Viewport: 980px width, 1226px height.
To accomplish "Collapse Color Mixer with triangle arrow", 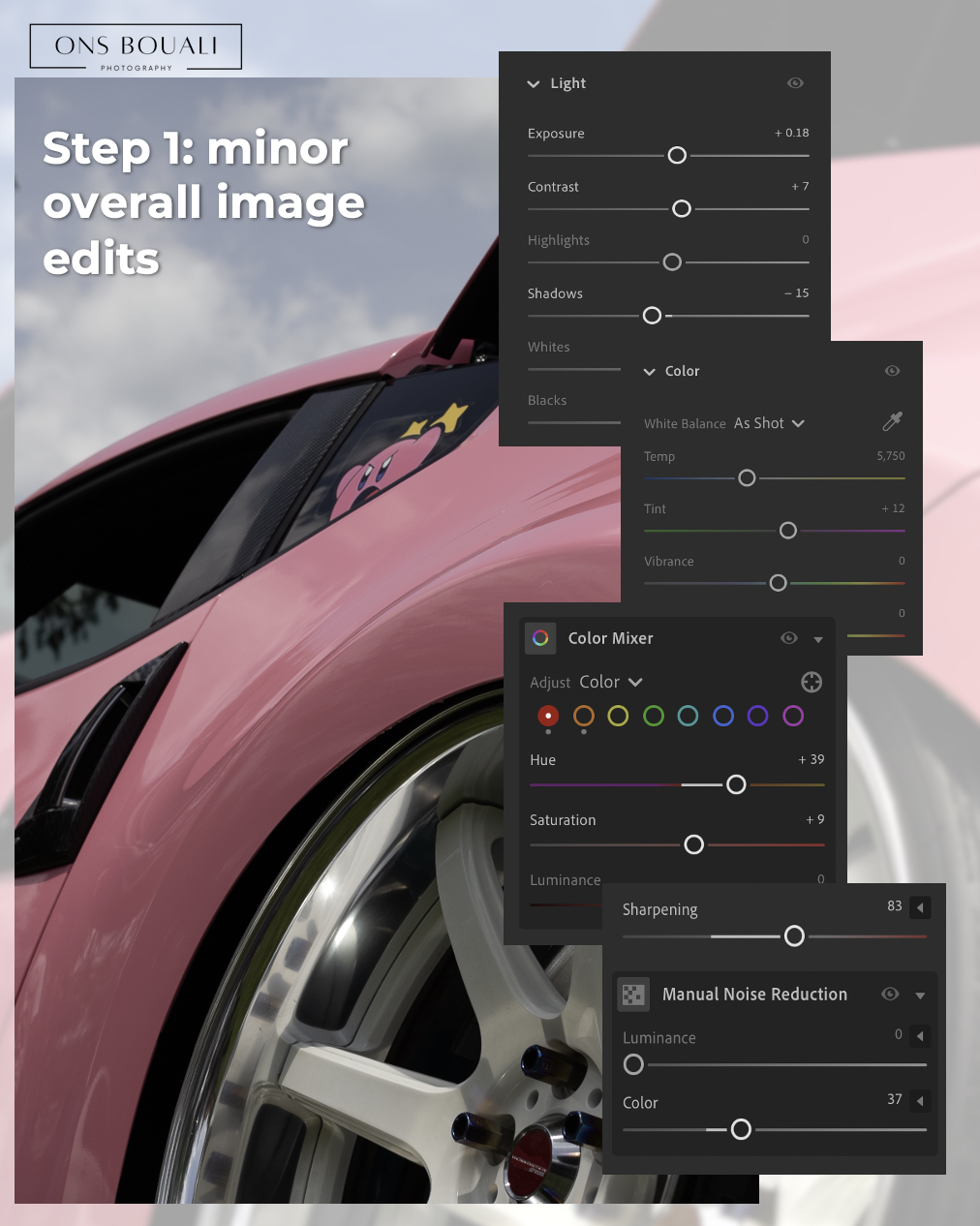I will tap(818, 639).
